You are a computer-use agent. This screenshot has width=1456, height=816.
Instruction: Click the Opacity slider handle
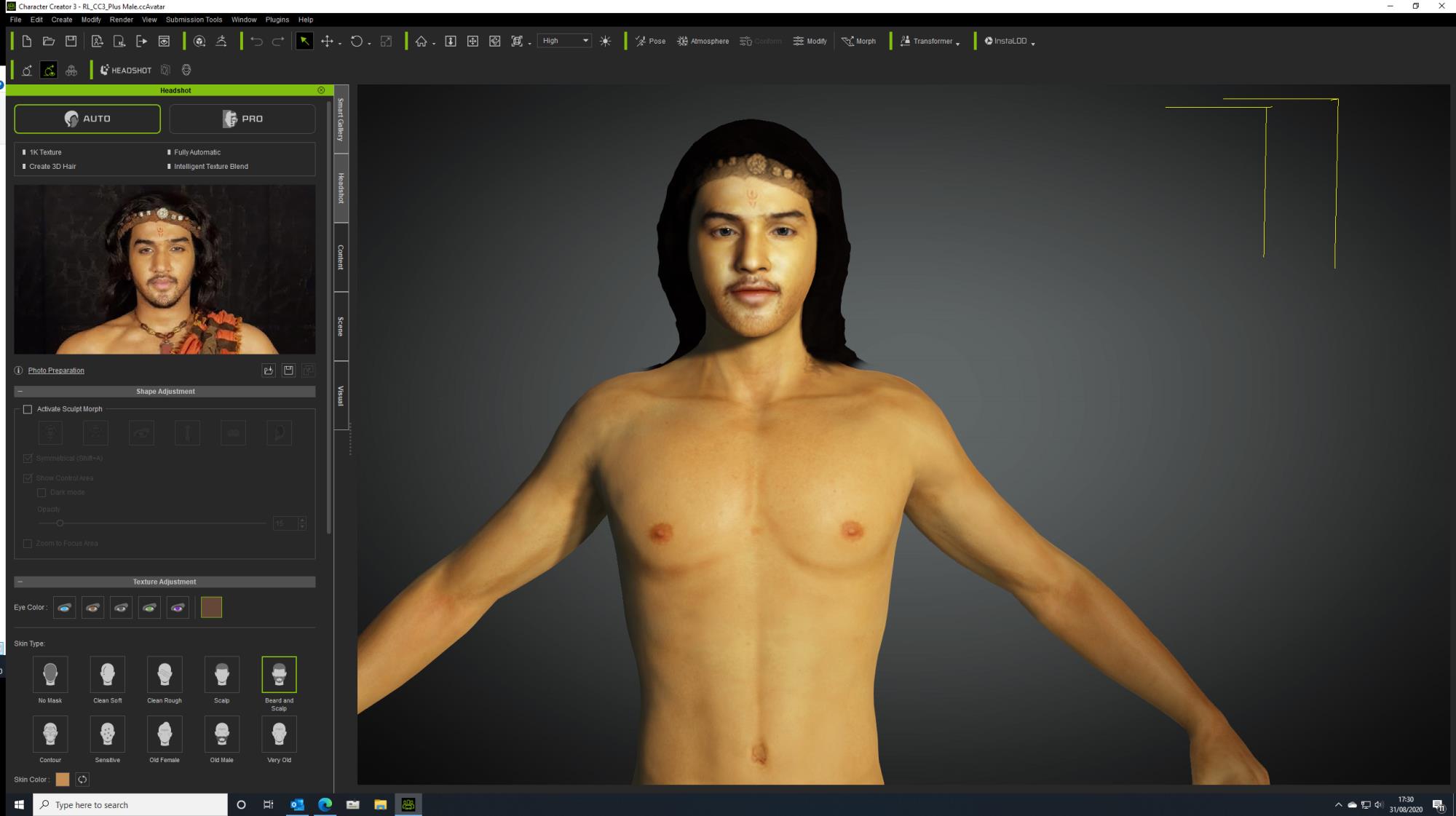point(60,523)
